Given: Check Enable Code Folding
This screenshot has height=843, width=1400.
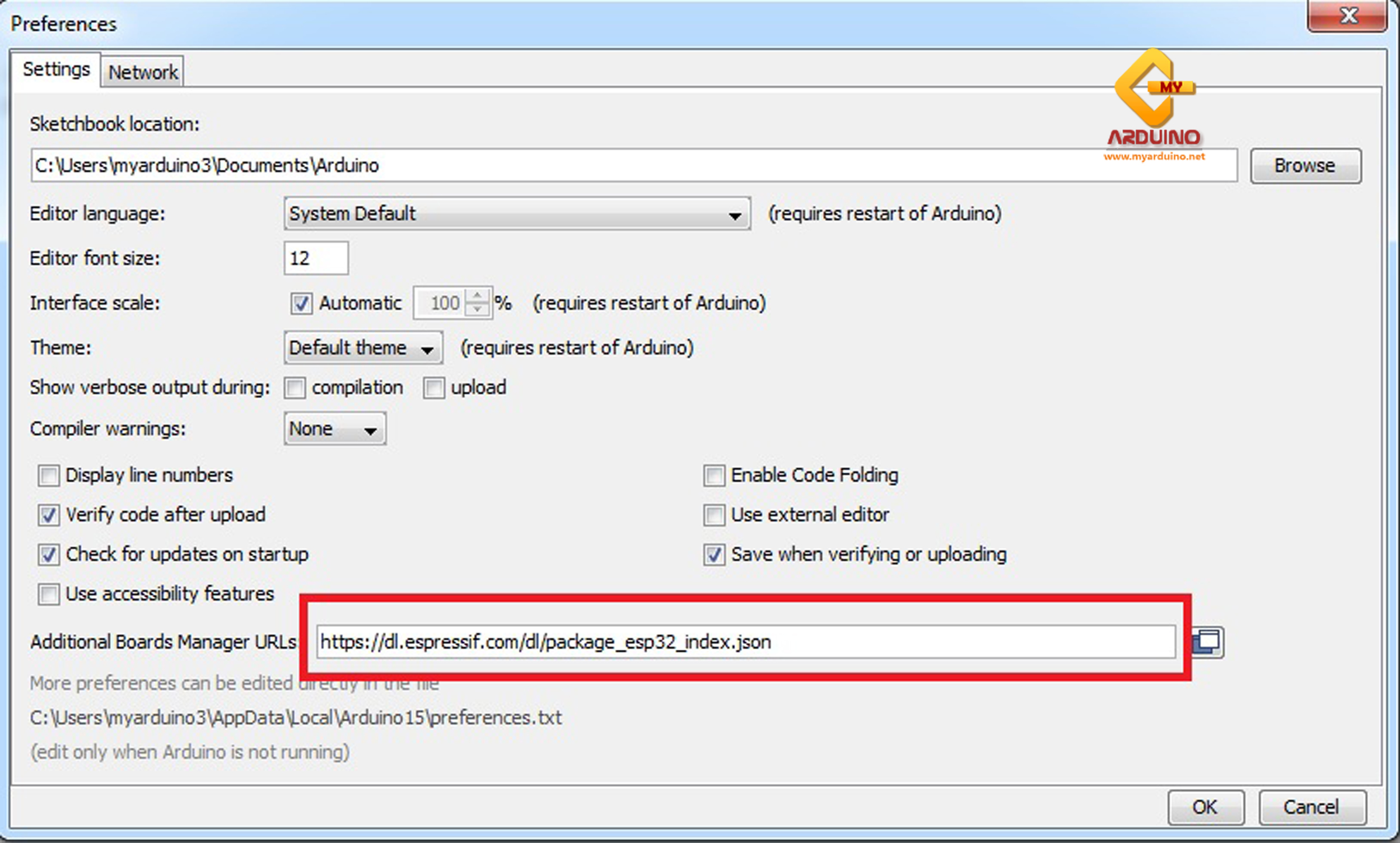Looking at the screenshot, I should pyautogui.click(x=713, y=476).
